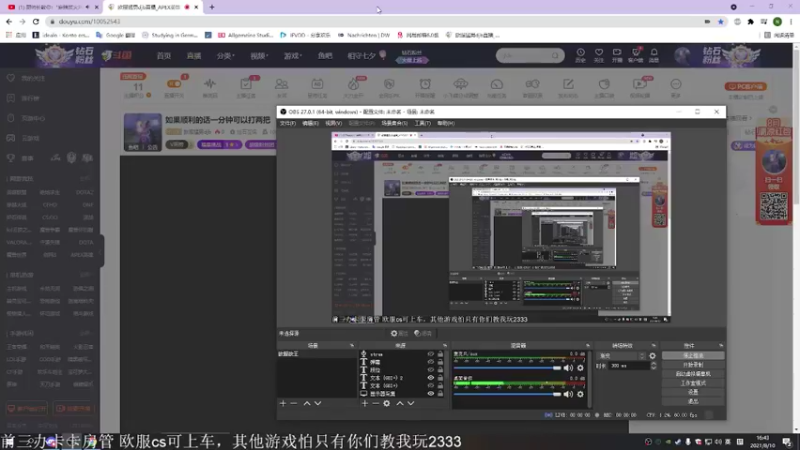Click Chrome address bar showing douyu.com
The height and width of the screenshot is (450, 800).
[x=375, y=21]
